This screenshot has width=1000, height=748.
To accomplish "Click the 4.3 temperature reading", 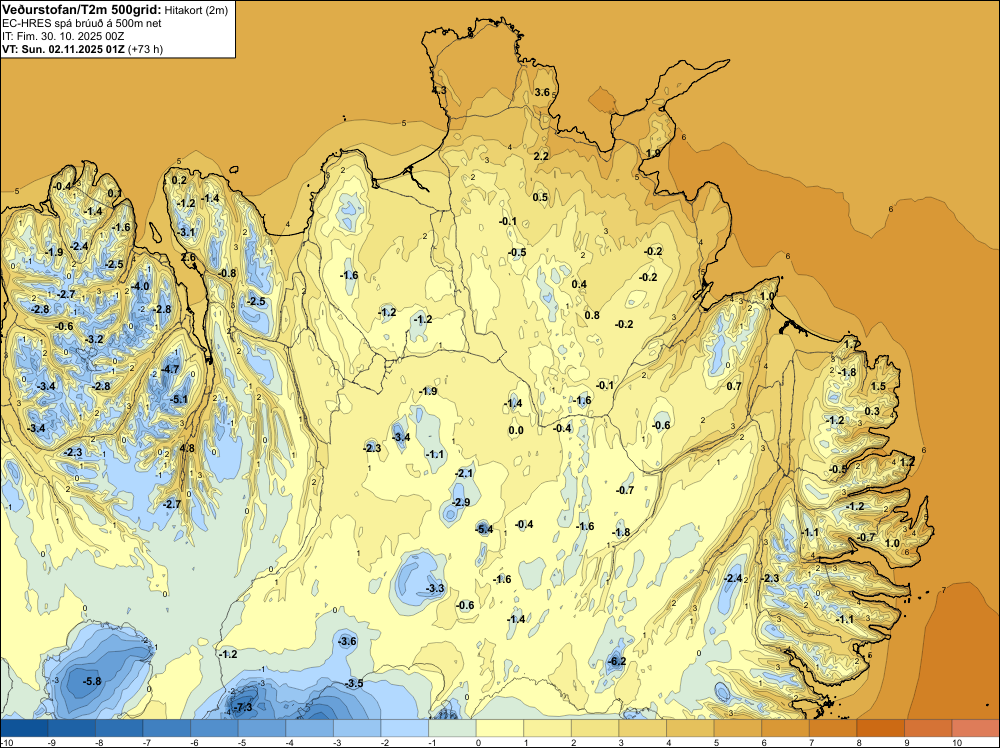I will click(439, 91).
